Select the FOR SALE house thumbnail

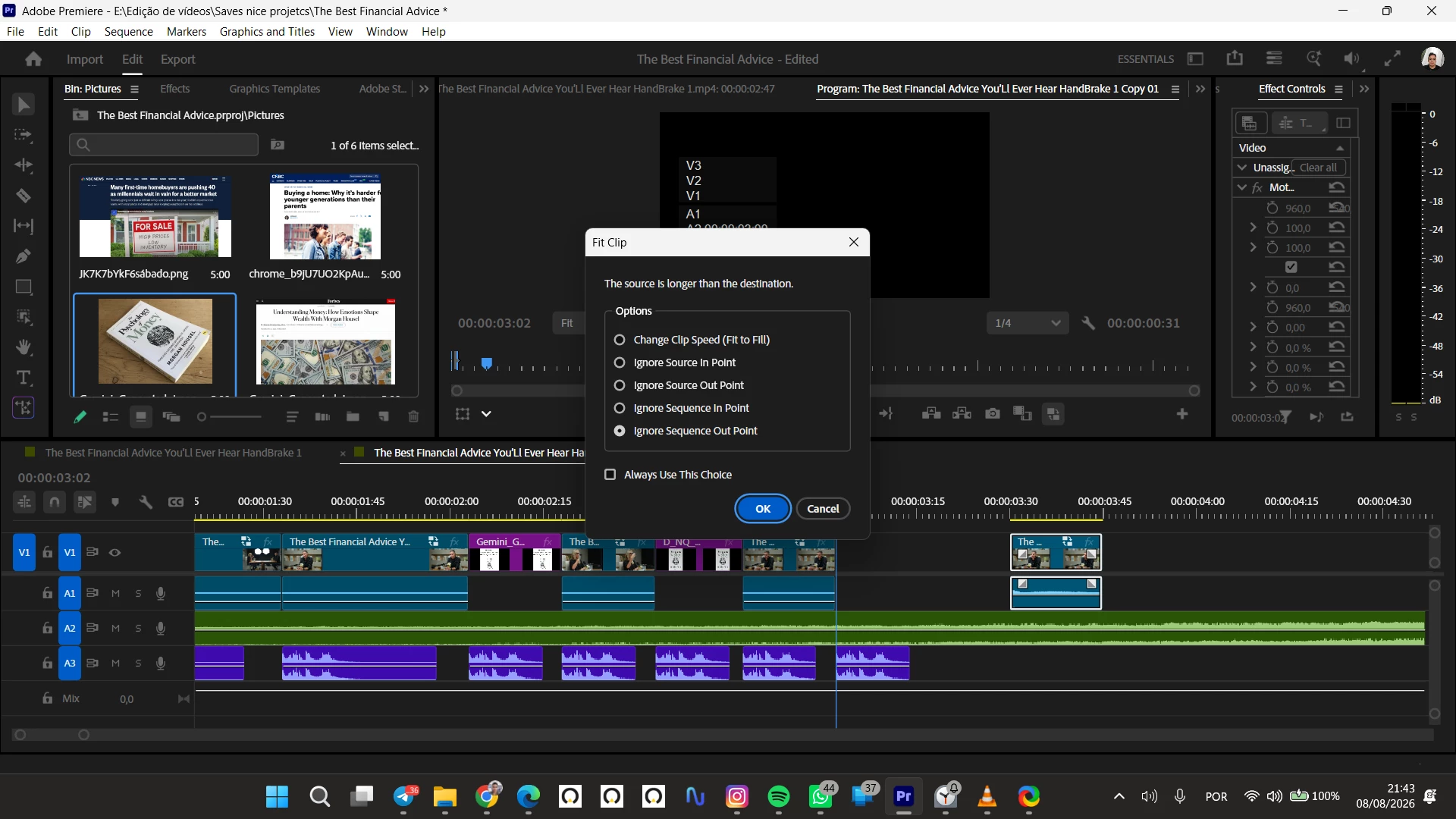(155, 217)
